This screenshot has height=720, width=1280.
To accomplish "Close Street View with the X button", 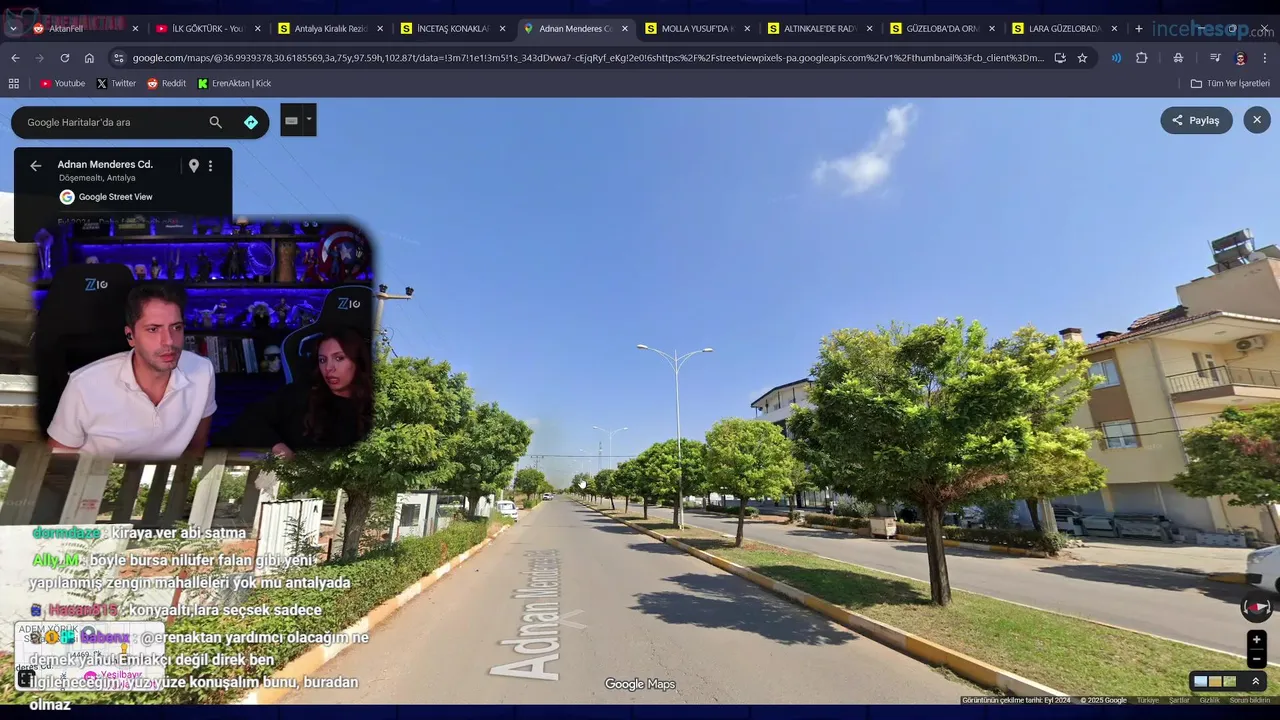I will pyautogui.click(x=1257, y=120).
